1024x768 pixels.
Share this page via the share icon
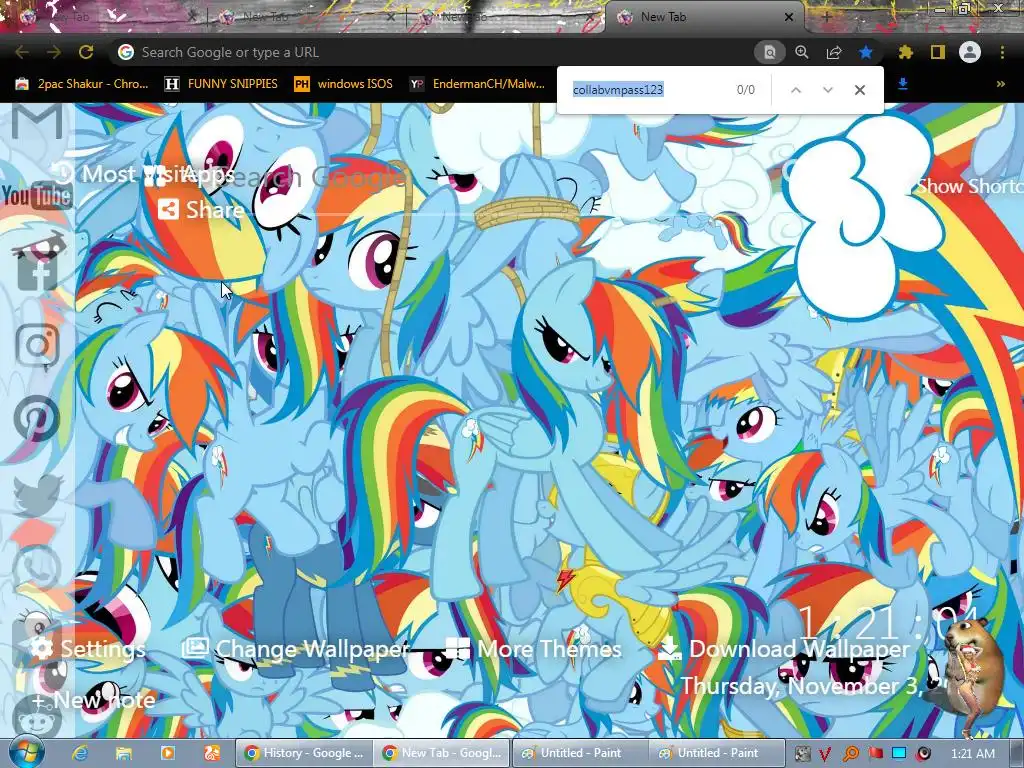point(834,52)
